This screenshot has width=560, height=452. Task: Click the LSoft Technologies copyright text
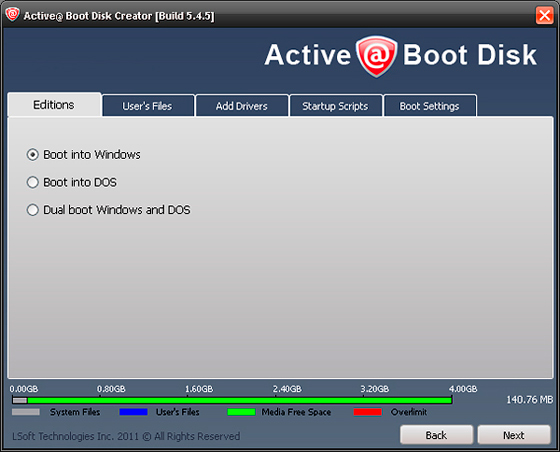click(x=126, y=436)
